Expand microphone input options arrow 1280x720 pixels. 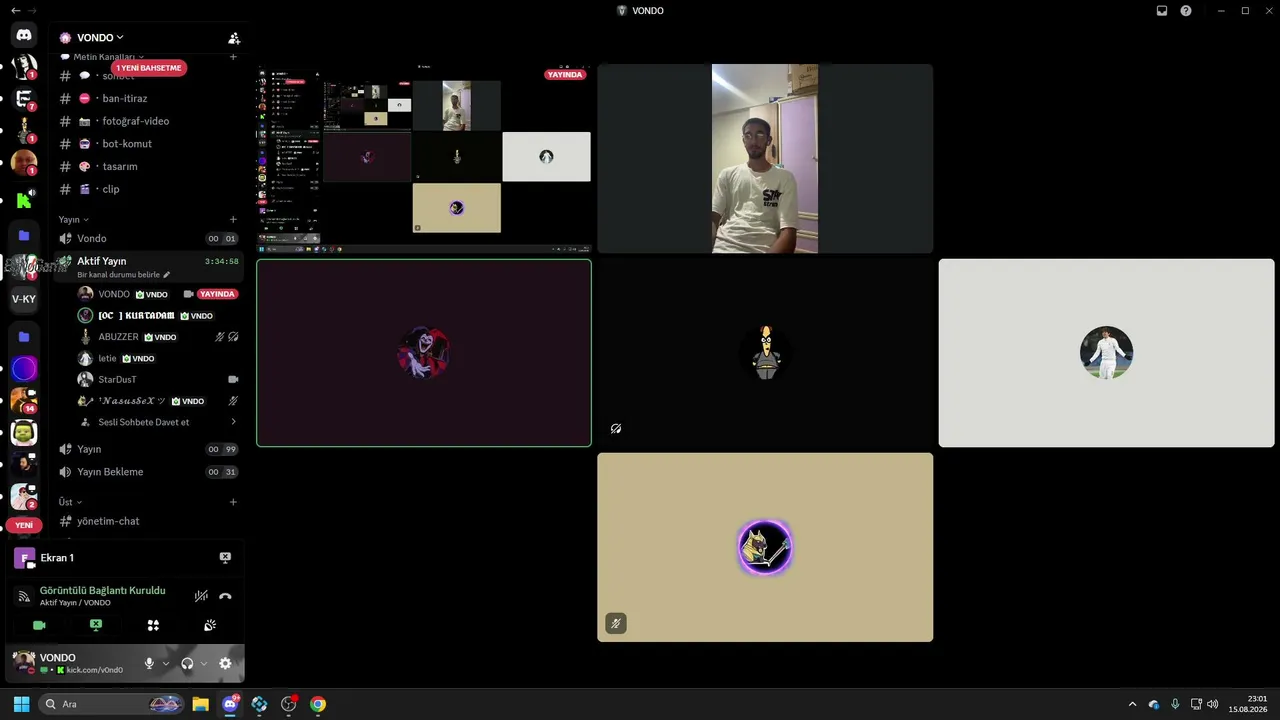pos(166,663)
